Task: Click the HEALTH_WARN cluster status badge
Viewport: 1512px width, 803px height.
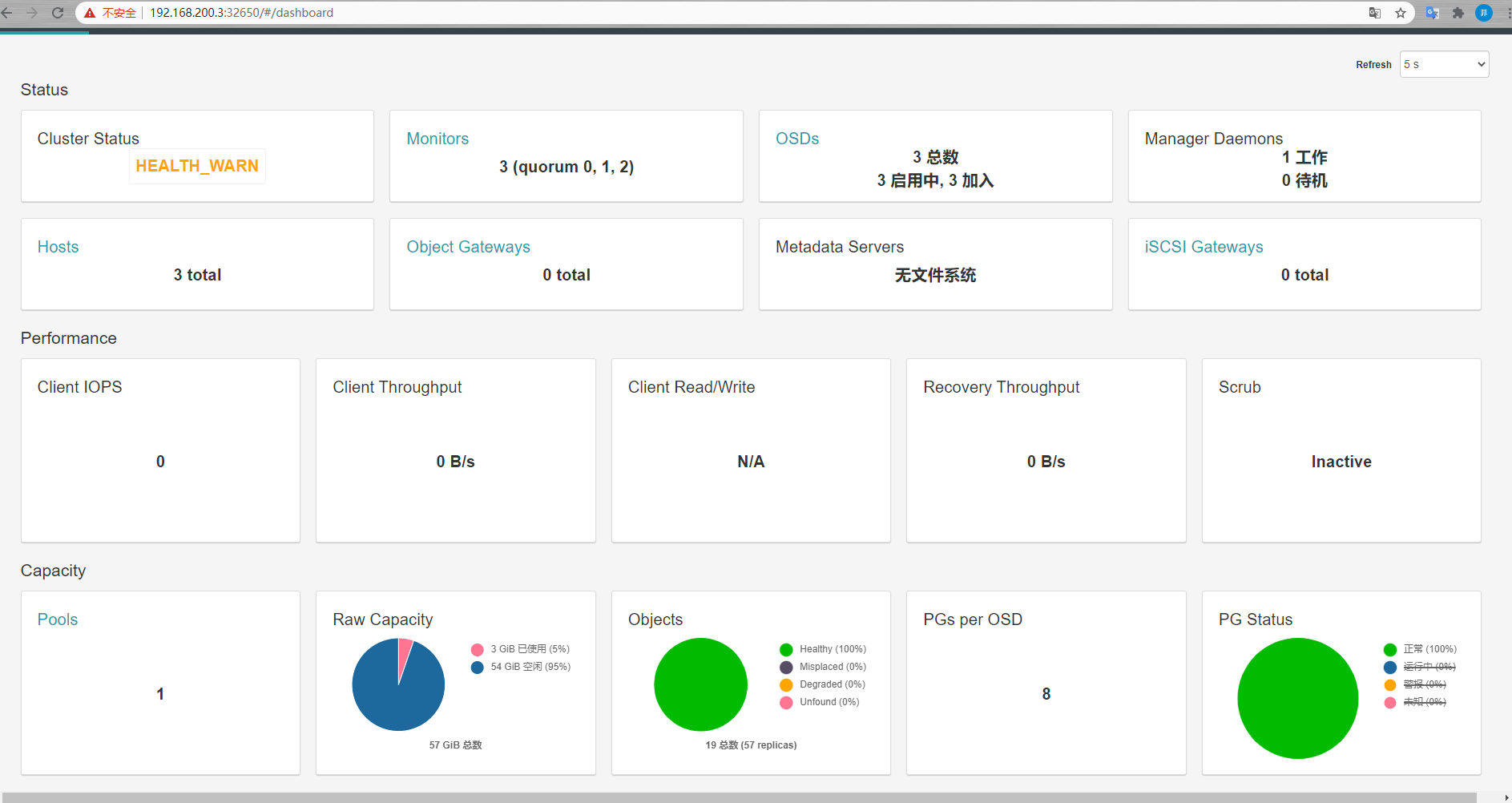Action: pos(197,166)
